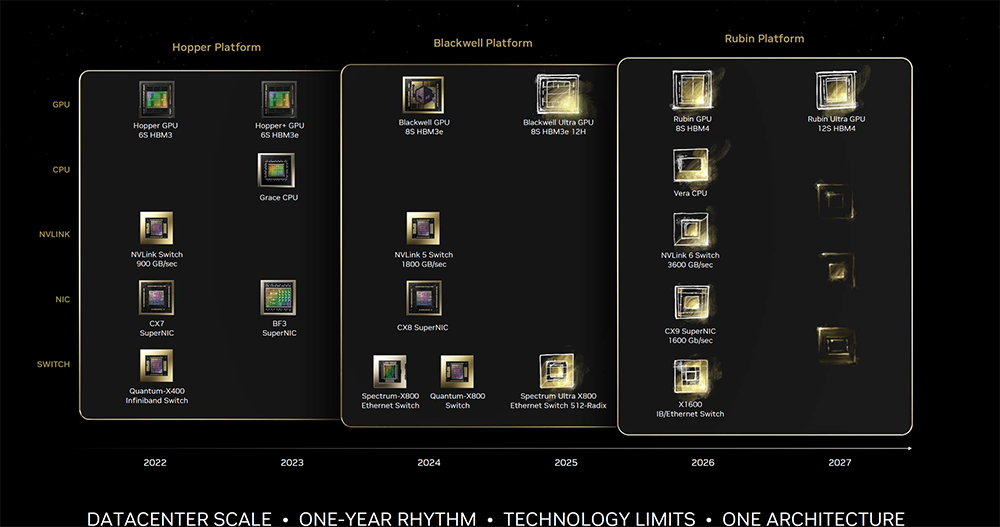This screenshot has height=527, width=1000.
Task: Click the NIC row label
Action: coord(62,299)
